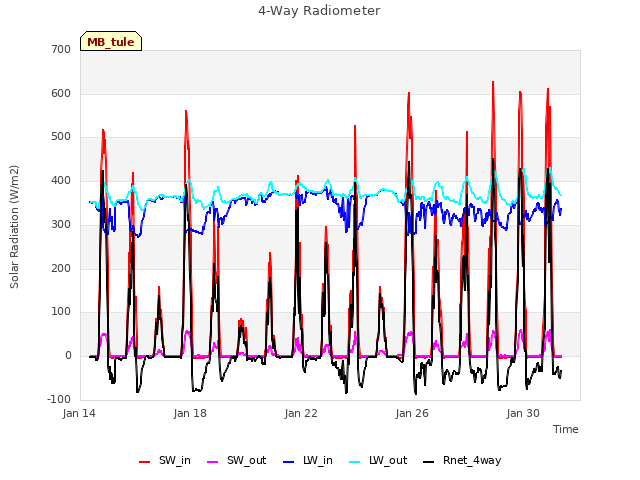Click the magenta SW_out legend color marker
Screen dimensions: 640x480
pos(213,462)
